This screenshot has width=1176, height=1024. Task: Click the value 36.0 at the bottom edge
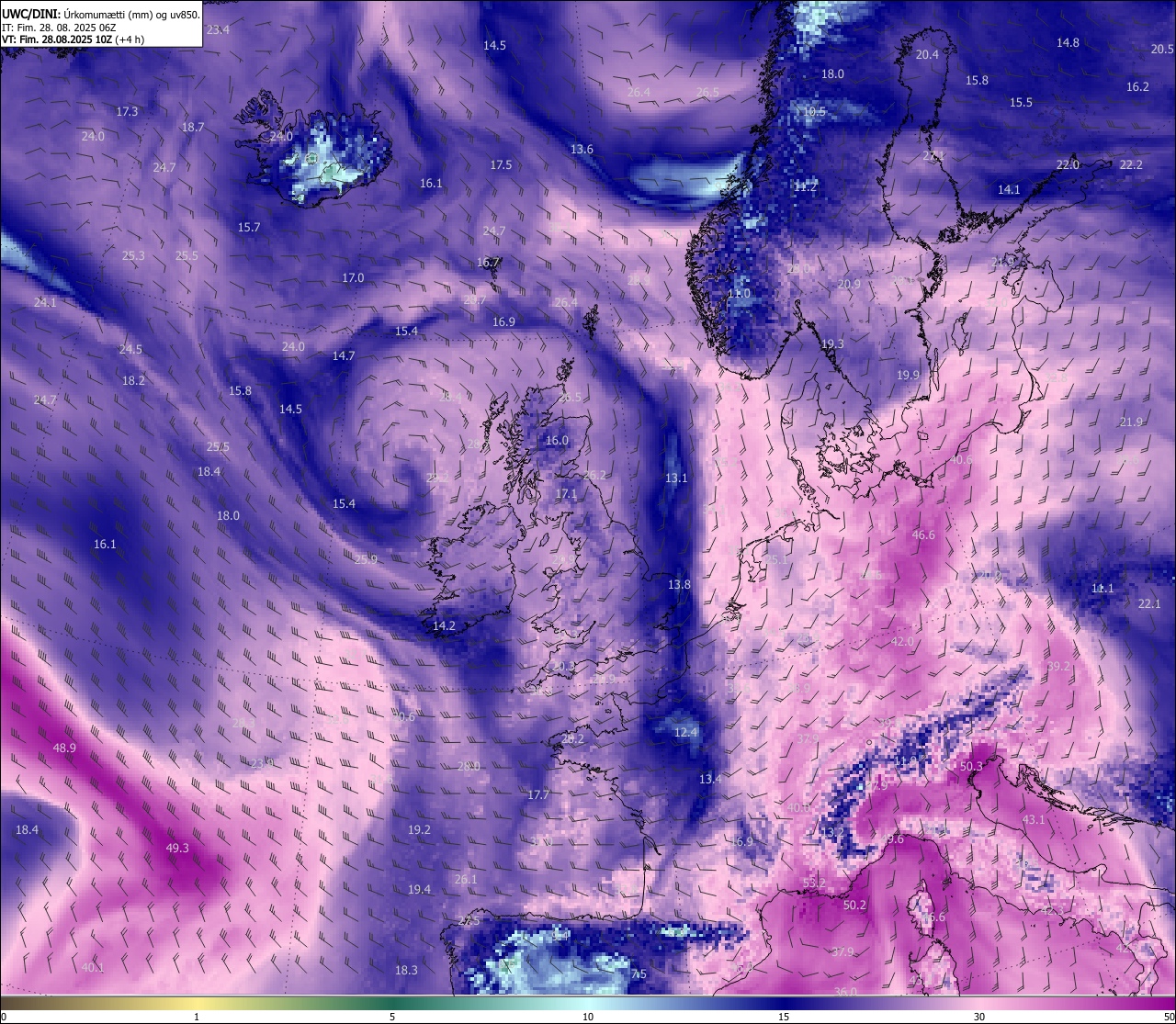(845, 991)
